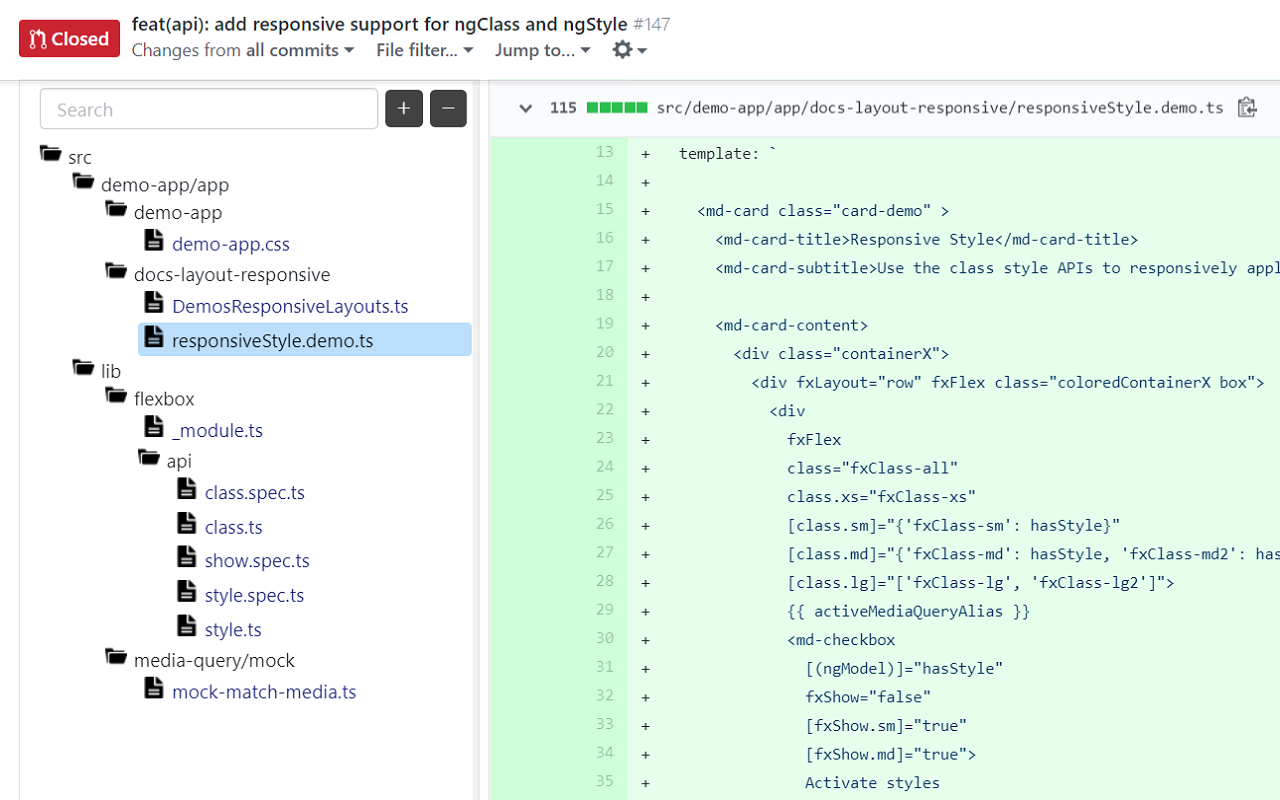
Task: Click the code line Activate styles
Action: point(872,783)
